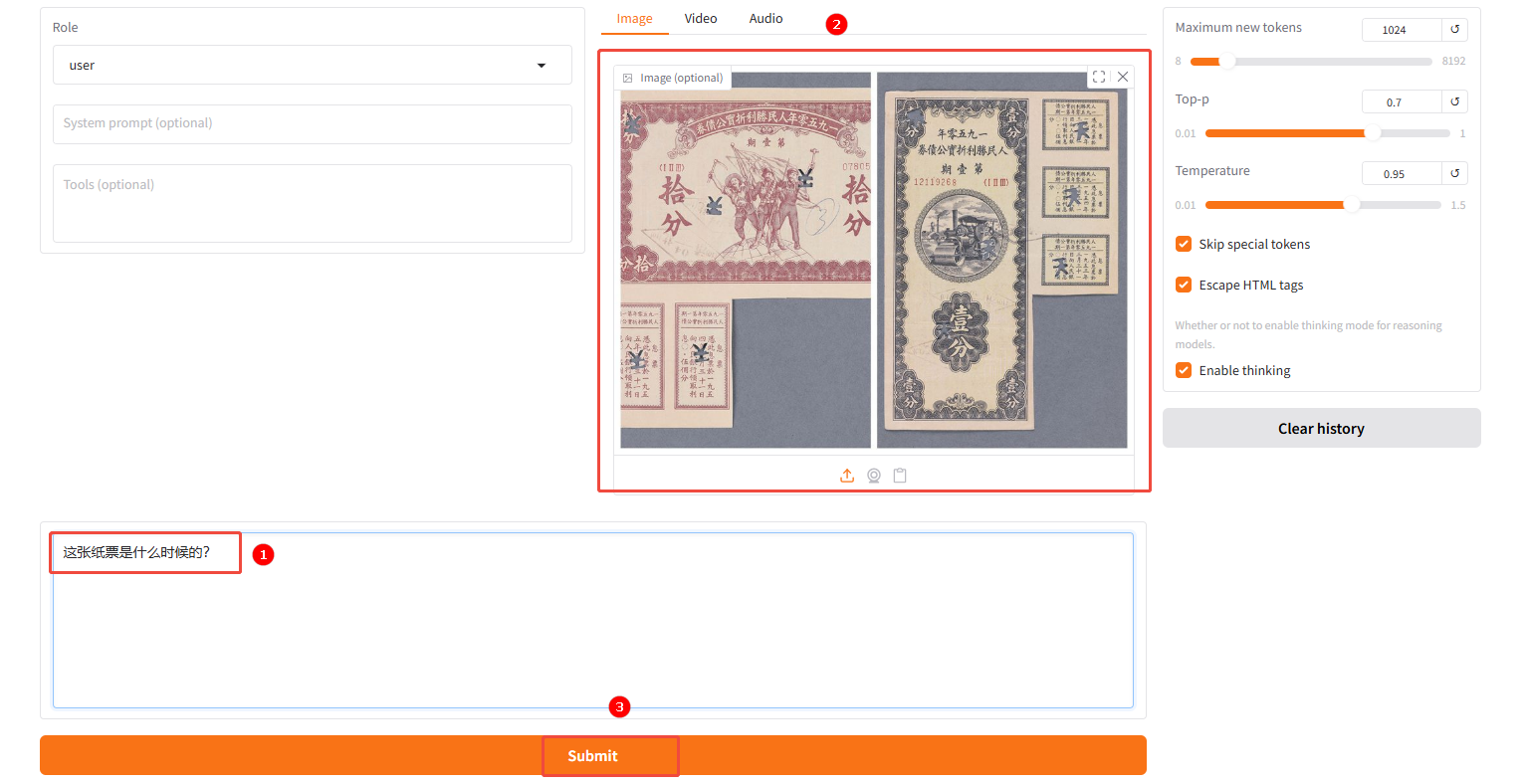Open the image in fullscreen view
The width and height of the screenshot is (1526, 784).
(1099, 77)
